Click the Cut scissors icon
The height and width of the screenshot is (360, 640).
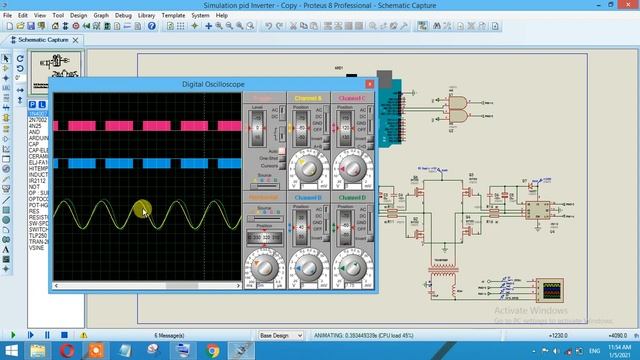tap(293, 26)
